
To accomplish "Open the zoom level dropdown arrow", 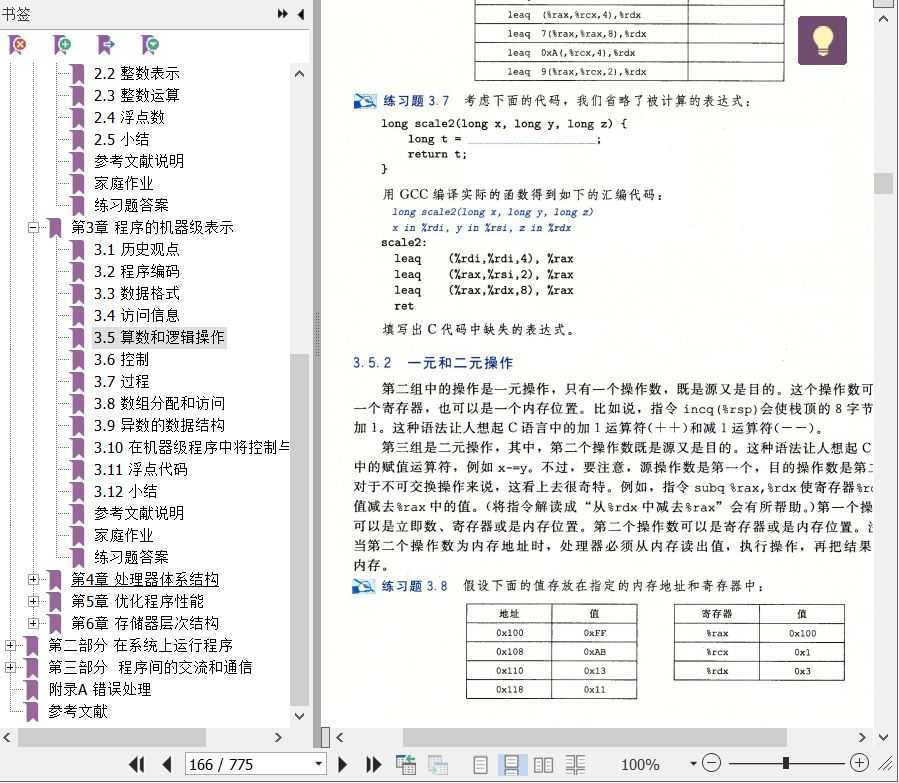I will [x=693, y=764].
